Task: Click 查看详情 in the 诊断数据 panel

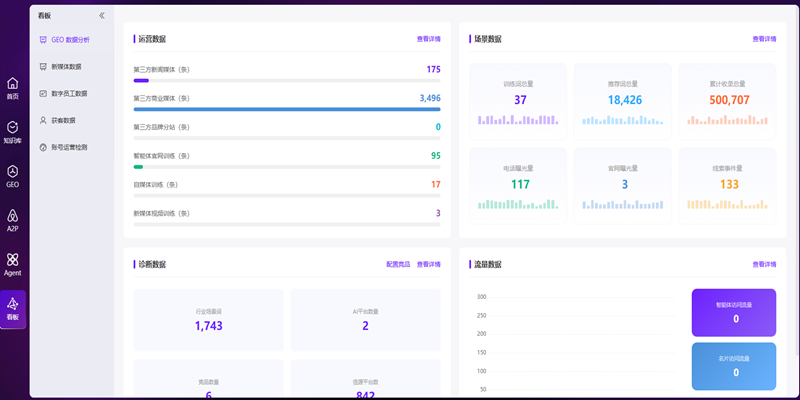Action: coord(429,265)
